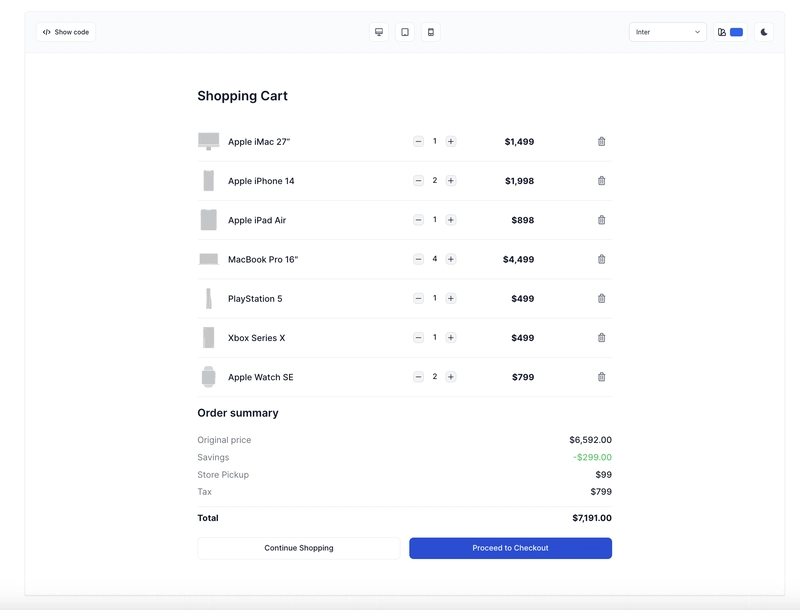Viewport: 800px width, 610px height.
Task: Increase quantity of Apple iMac 27"
Action: pyautogui.click(x=451, y=141)
